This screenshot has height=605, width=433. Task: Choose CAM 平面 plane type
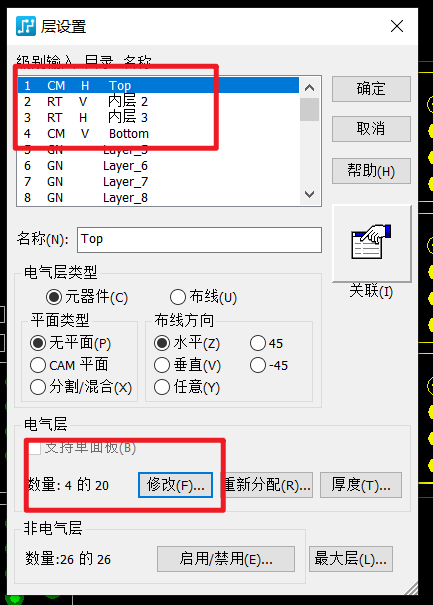pyautogui.click(x=69, y=365)
